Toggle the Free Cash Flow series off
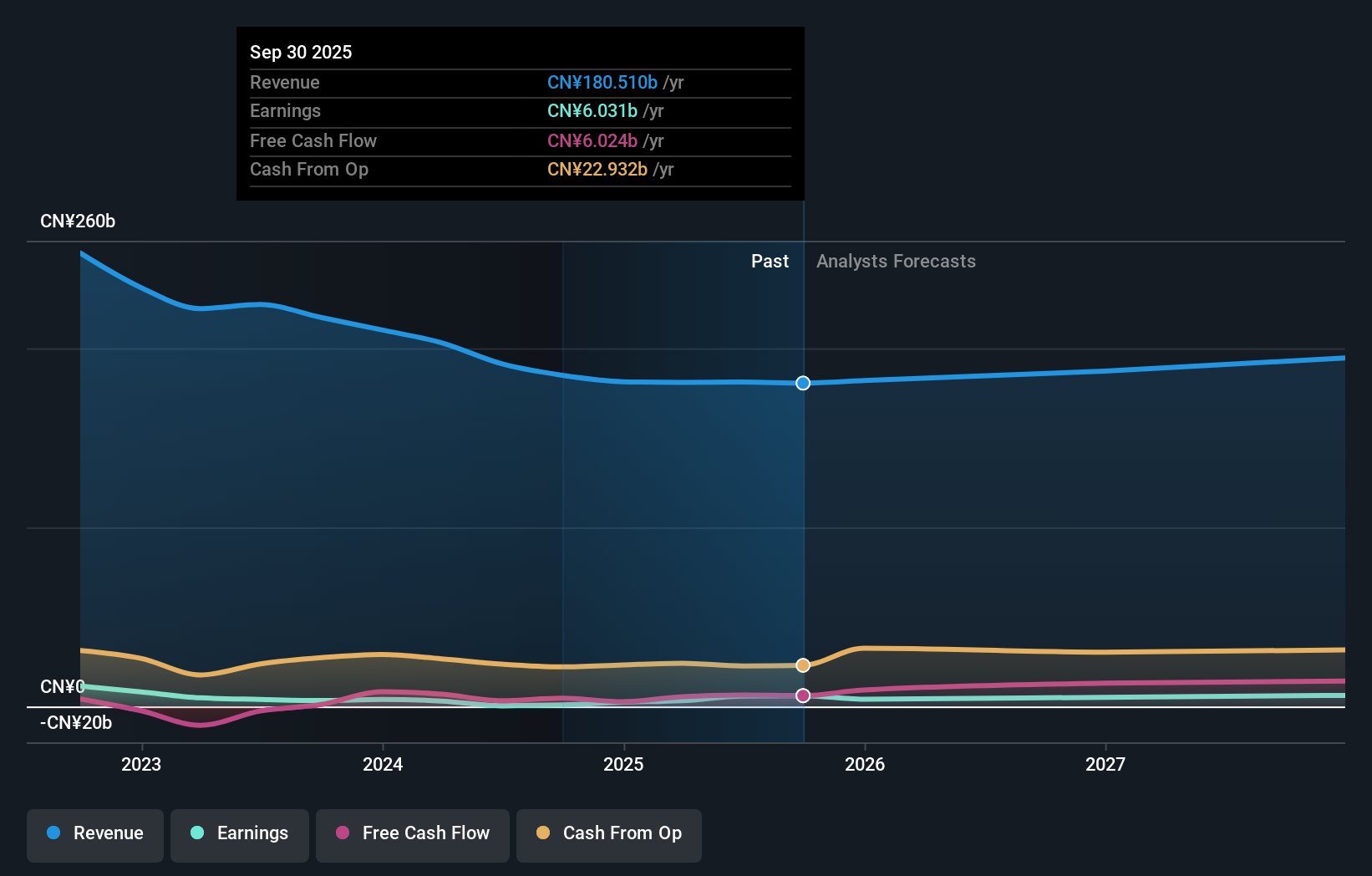Image resolution: width=1372 pixels, height=876 pixels. coord(412,835)
